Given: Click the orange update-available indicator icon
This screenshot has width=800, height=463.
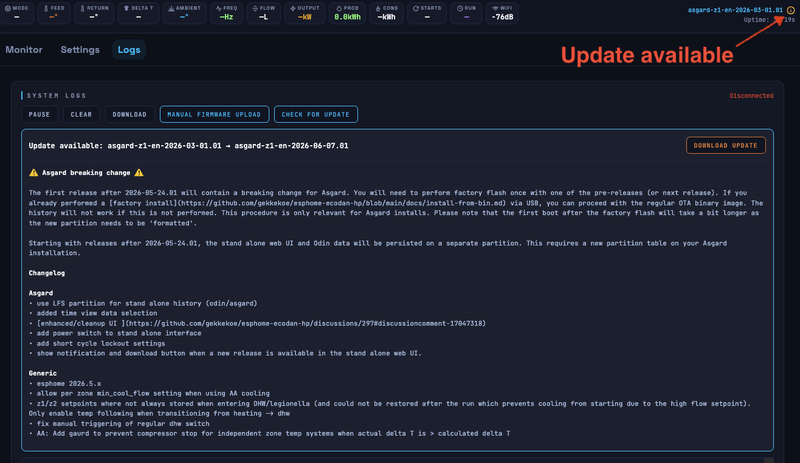Looking at the screenshot, I should pos(790,10).
